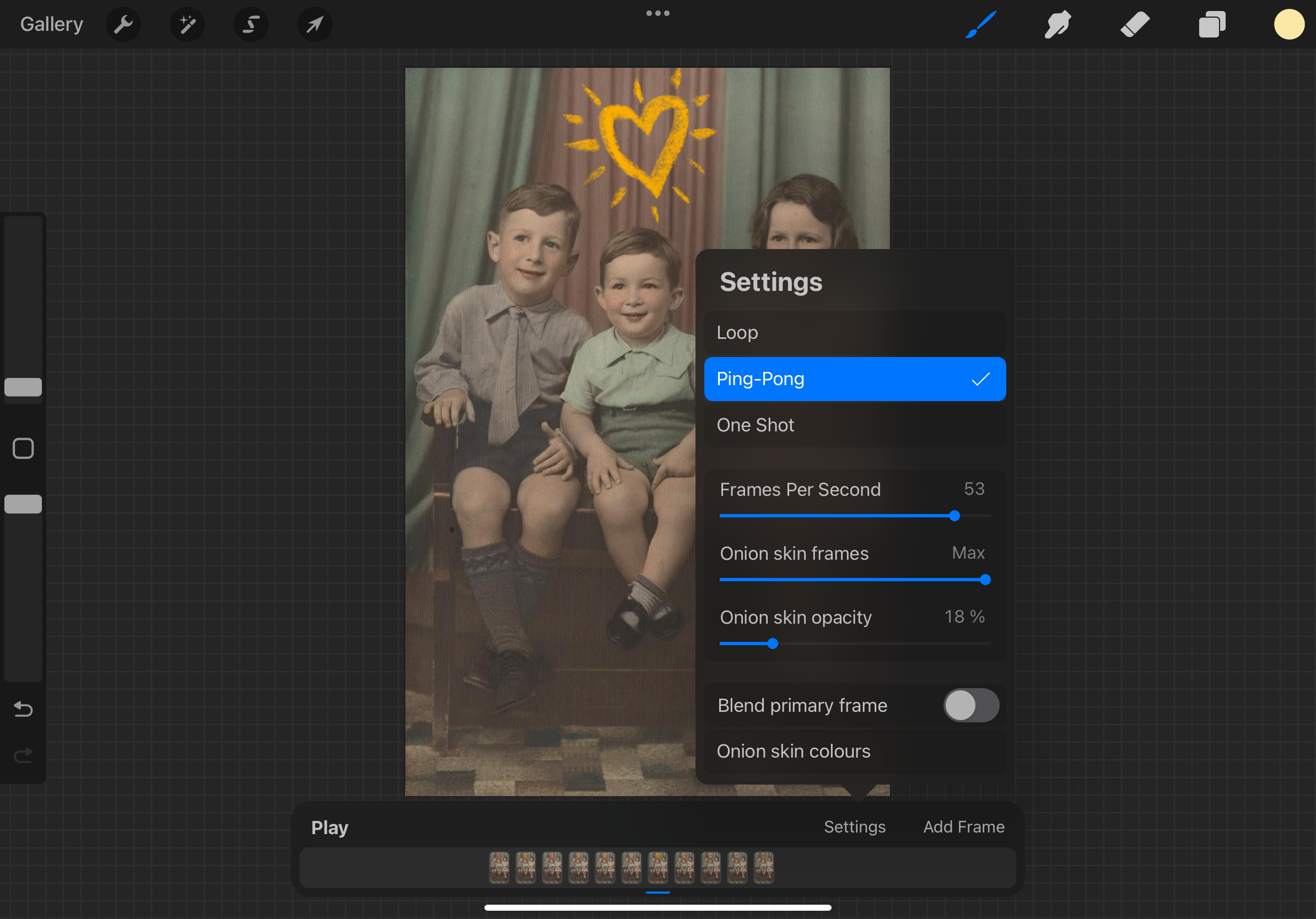1316x919 pixels.
Task: Open the Layers panel
Action: (x=1212, y=25)
